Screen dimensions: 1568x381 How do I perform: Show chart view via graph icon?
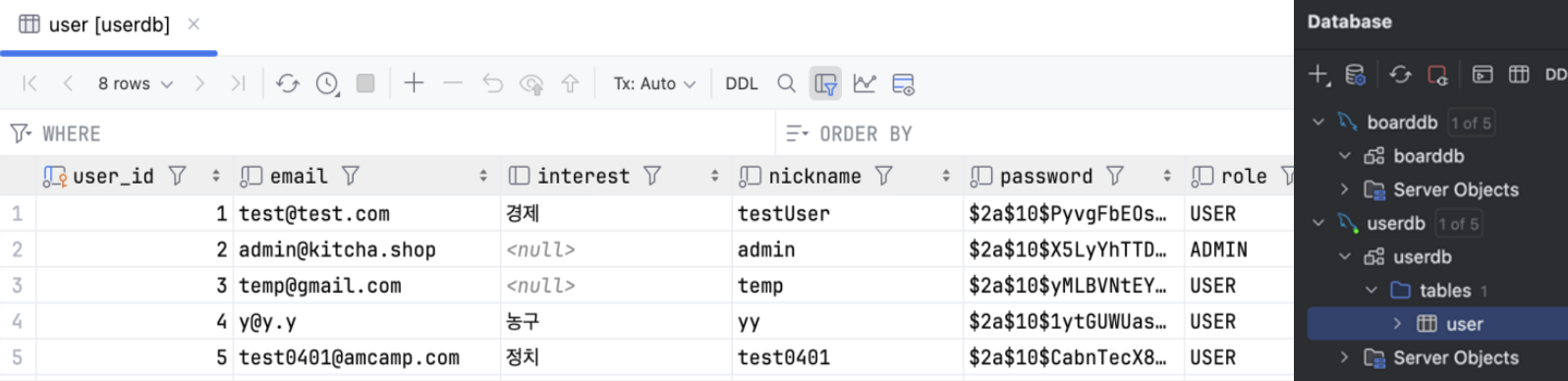point(865,83)
